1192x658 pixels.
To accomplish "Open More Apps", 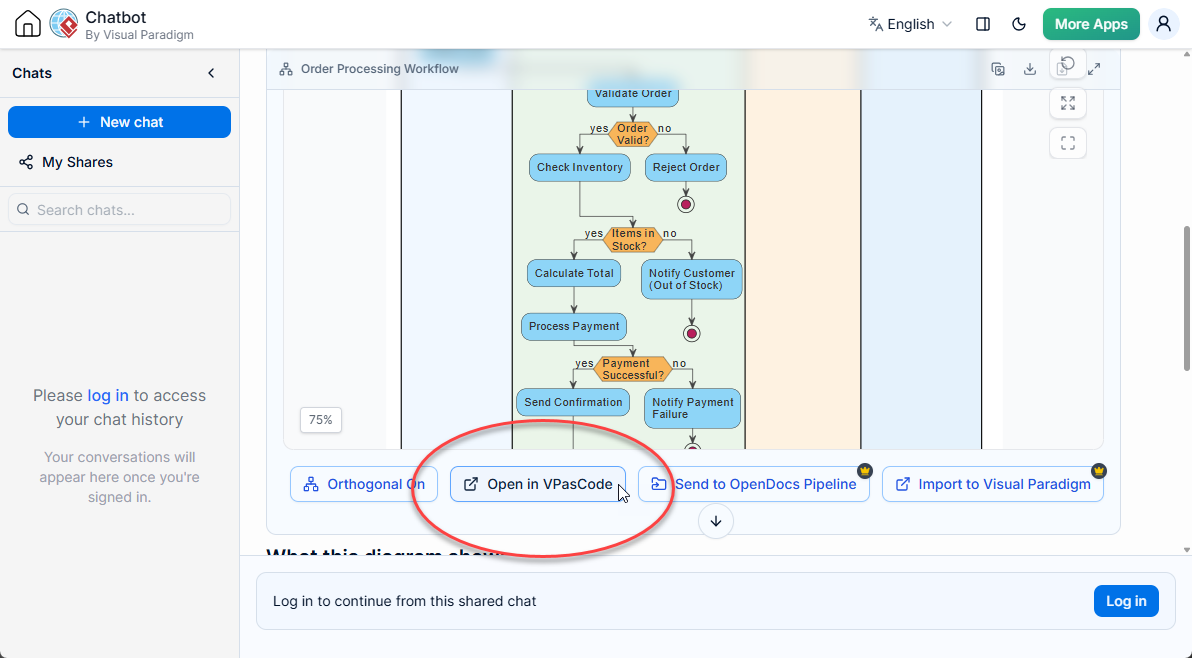I will click(x=1091, y=24).
